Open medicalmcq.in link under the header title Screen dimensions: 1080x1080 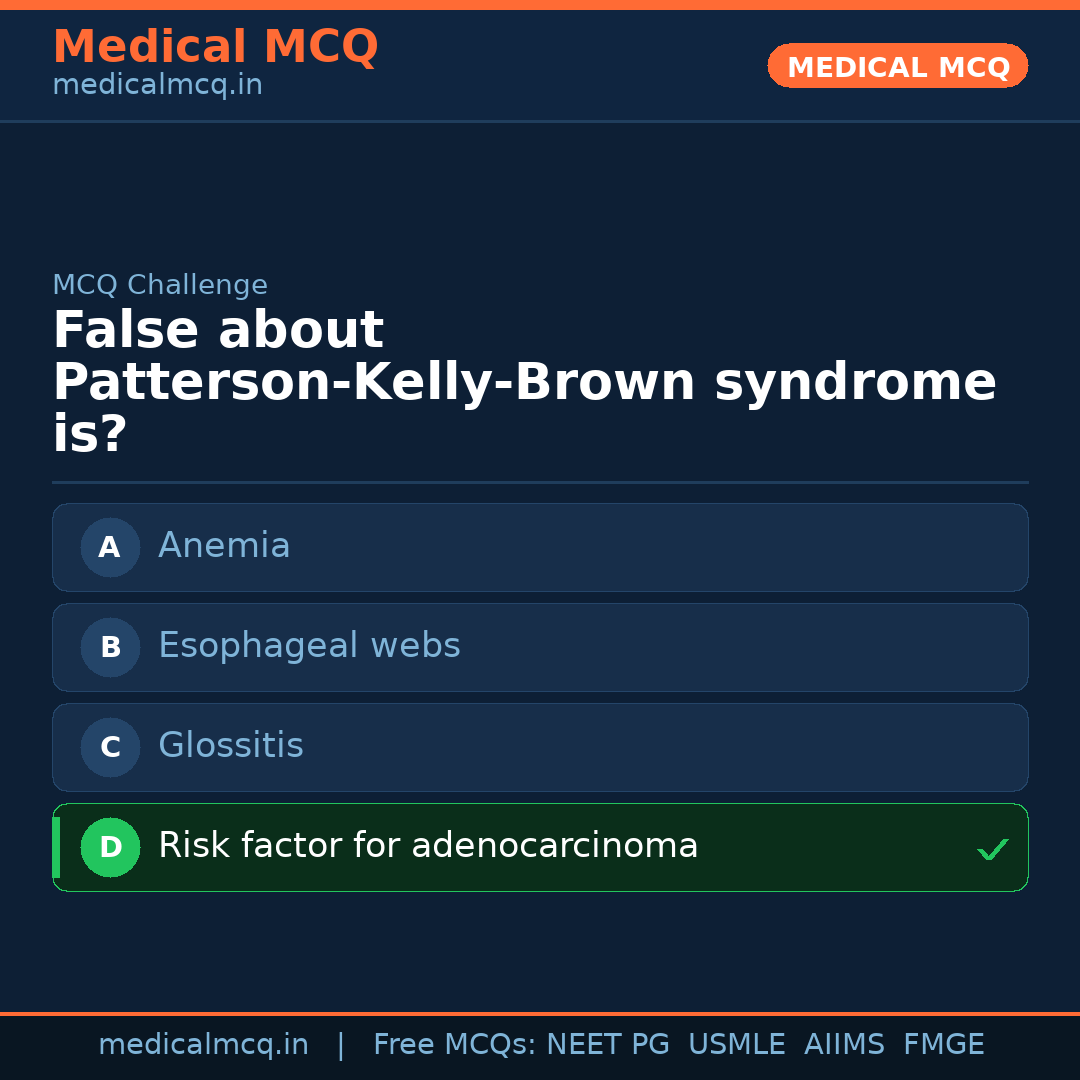pos(157,86)
